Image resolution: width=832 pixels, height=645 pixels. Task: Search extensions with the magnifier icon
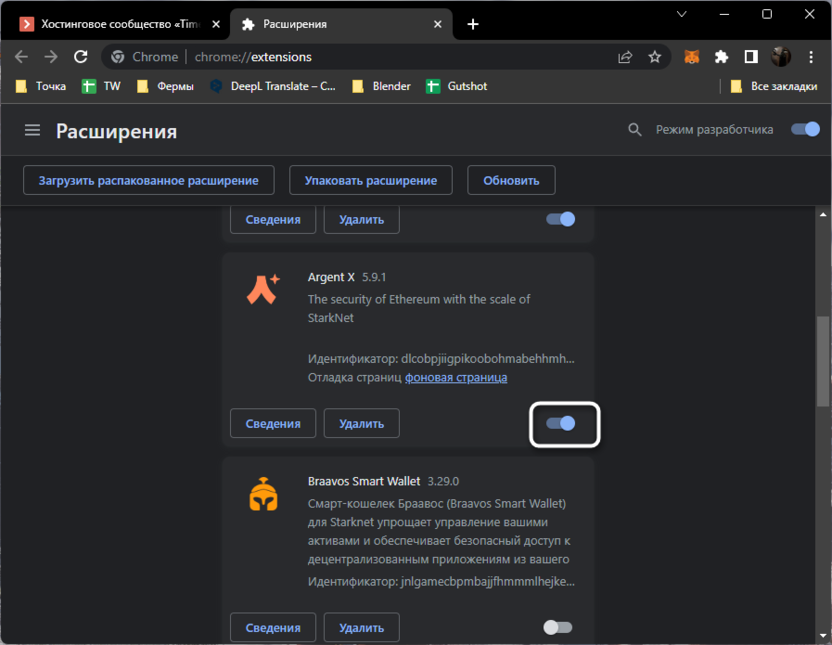pyautogui.click(x=635, y=130)
